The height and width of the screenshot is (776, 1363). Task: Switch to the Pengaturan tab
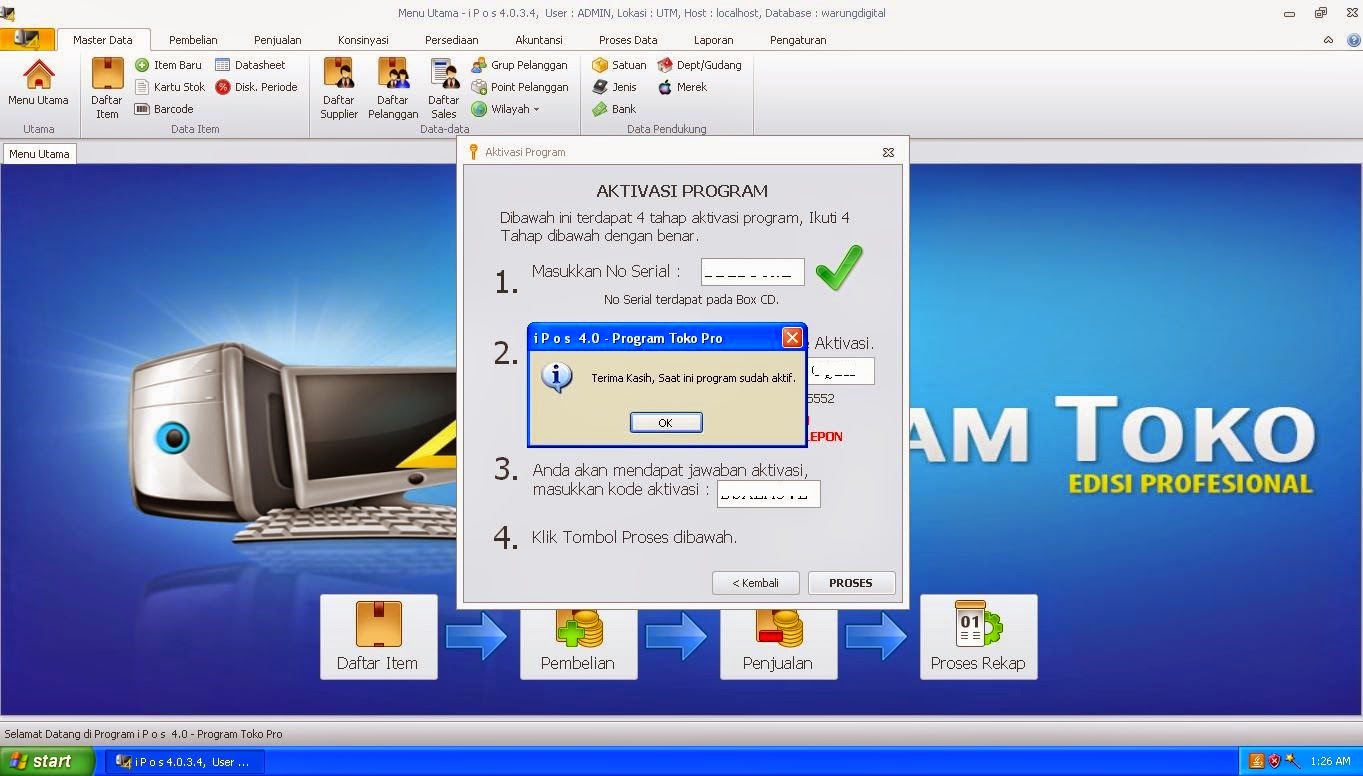pyautogui.click(x=798, y=40)
